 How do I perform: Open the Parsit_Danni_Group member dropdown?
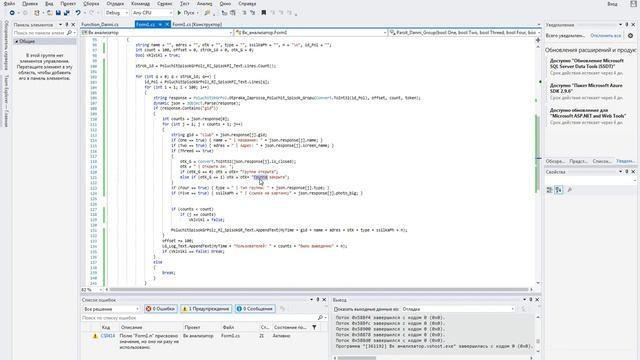coord(465,32)
